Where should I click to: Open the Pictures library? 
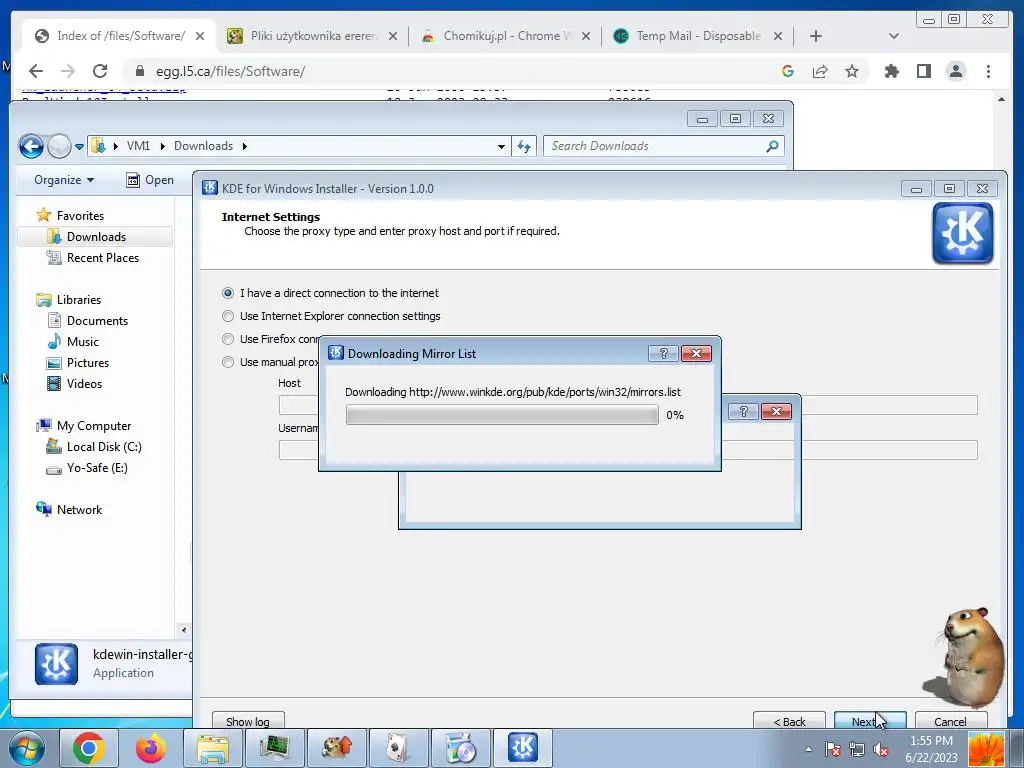point(88,362)
